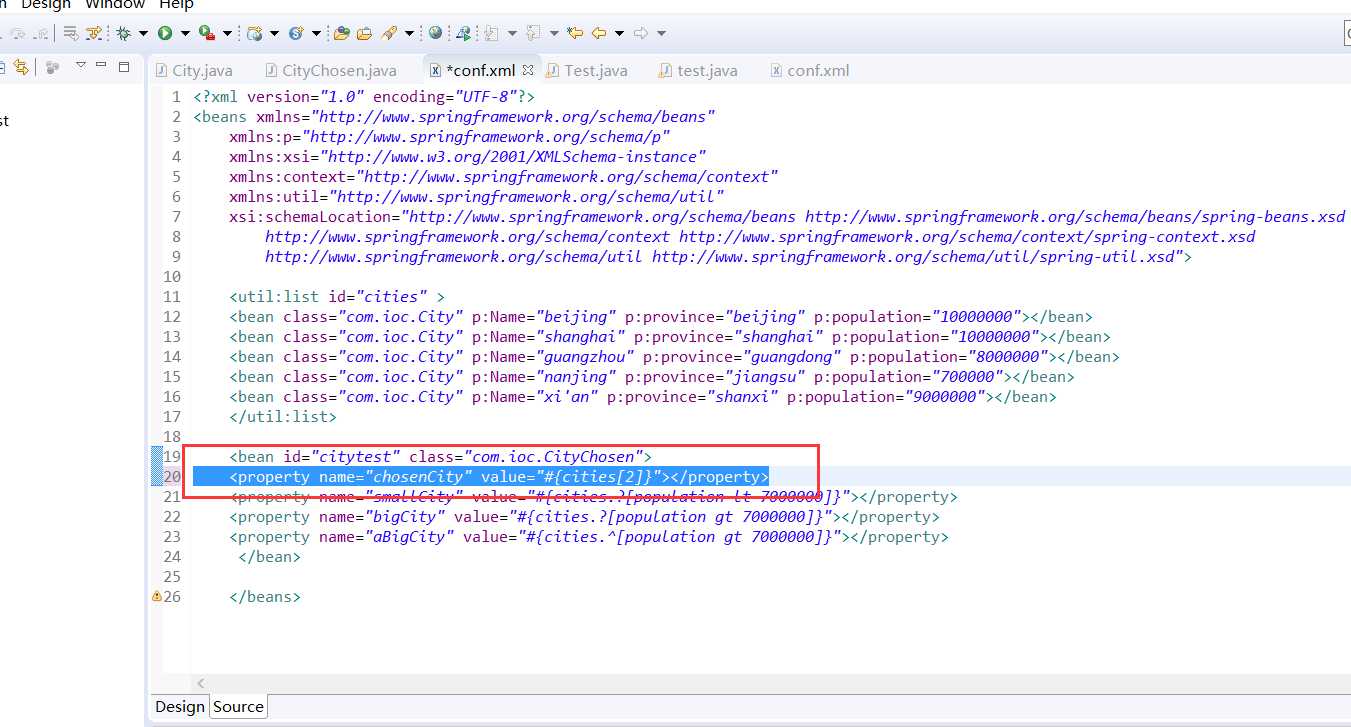Open the left panel View Menu triangle

tap(81, 66)
